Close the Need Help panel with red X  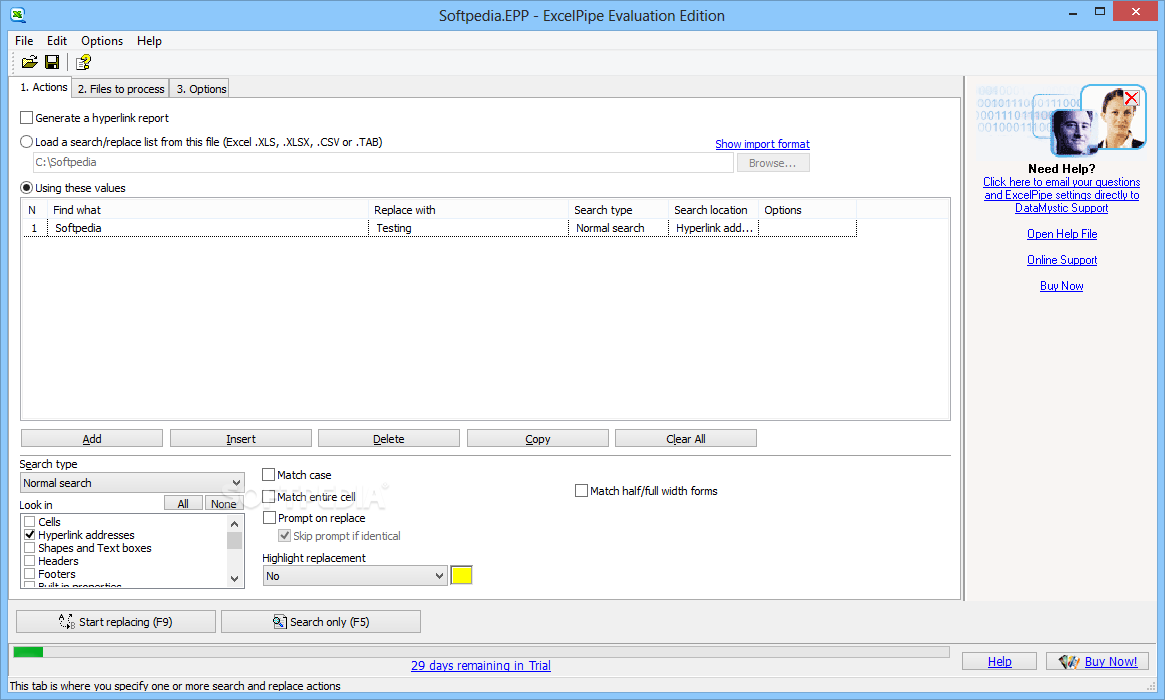click(x=1132, y=98)
